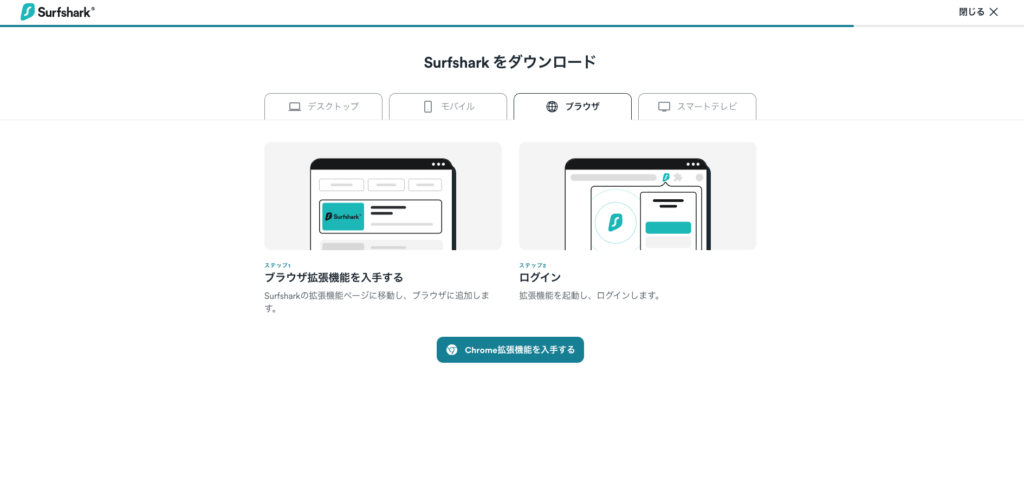This screenshot has width=1024, height=490.
Task: Close the download page with 閉じる
Action: point(978,12)
